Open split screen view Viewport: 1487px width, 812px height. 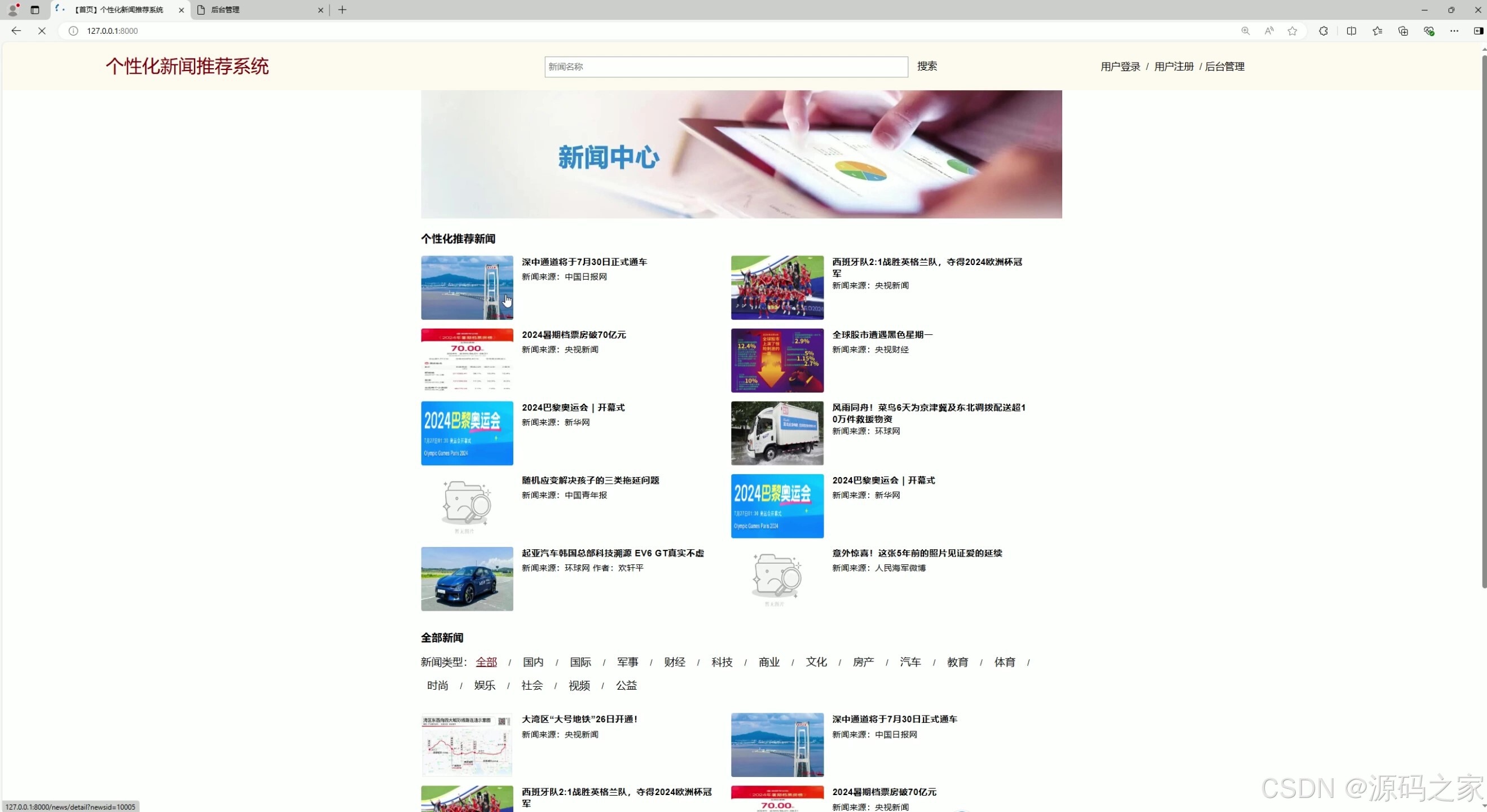point(1352,30)
